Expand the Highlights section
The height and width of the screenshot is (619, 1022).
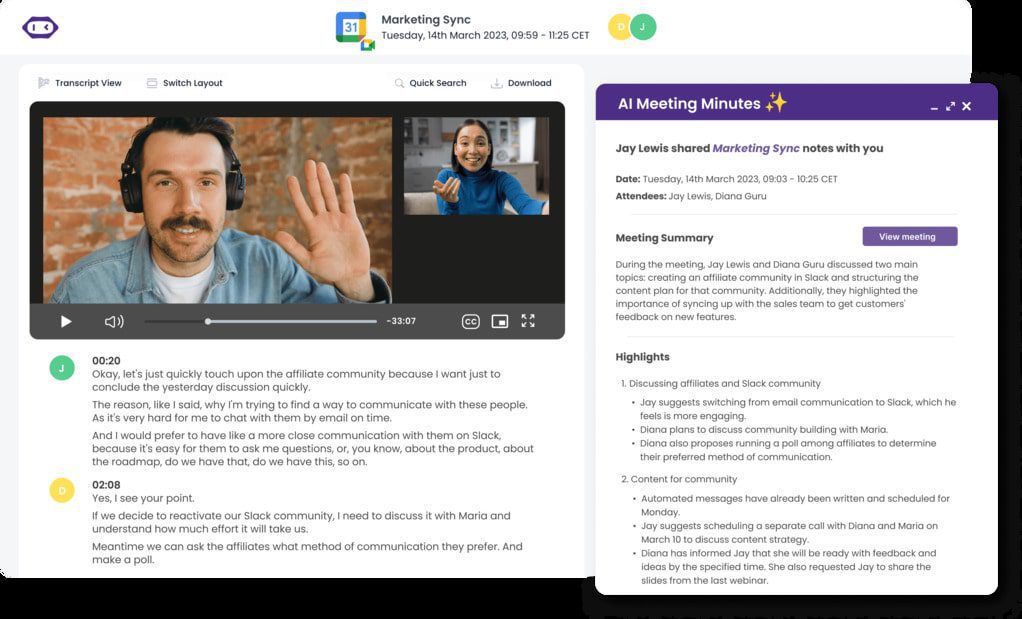[642, 356]
